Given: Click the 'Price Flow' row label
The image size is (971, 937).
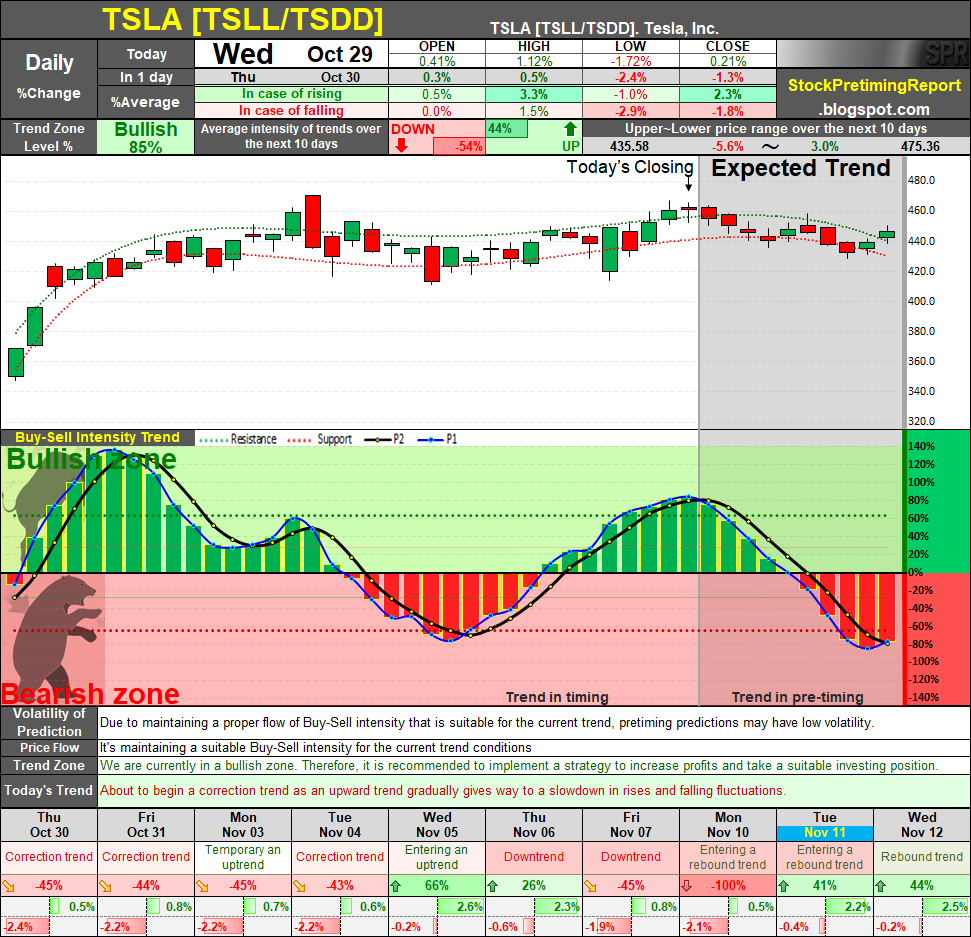Looking at the screenshot, I should coord(49,747).
